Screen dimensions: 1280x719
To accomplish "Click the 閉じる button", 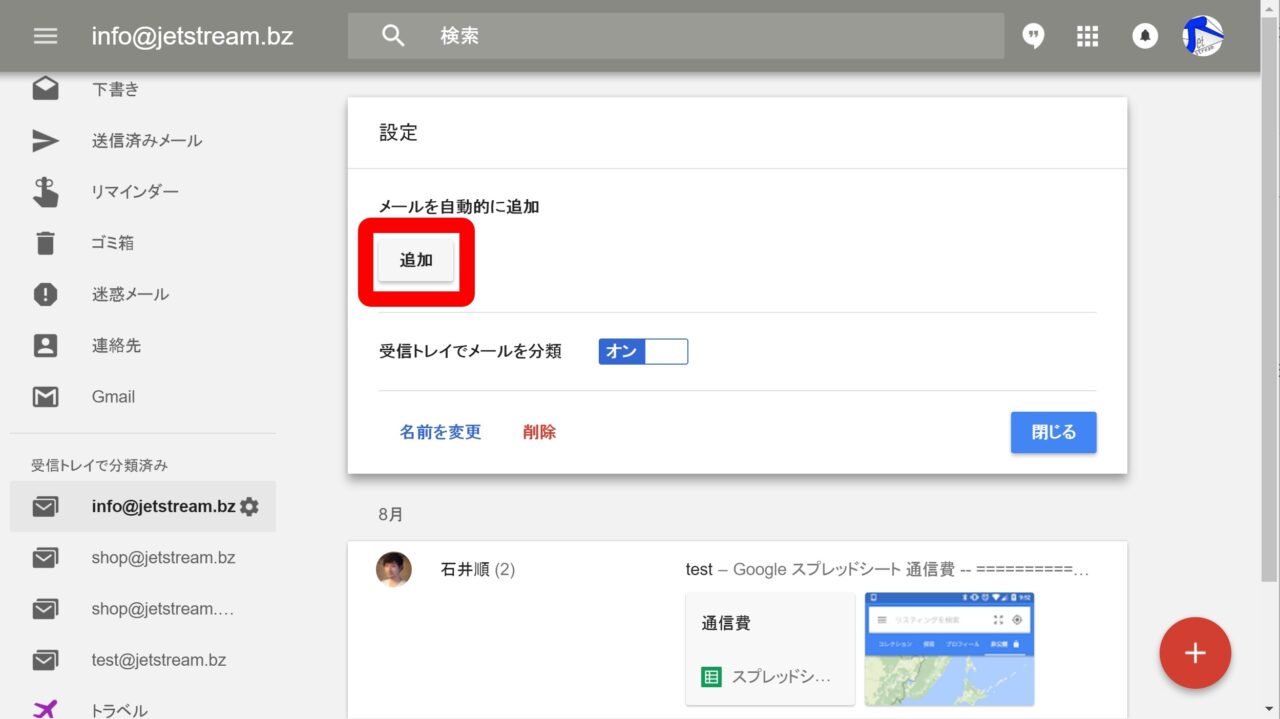I will 1053,432.
